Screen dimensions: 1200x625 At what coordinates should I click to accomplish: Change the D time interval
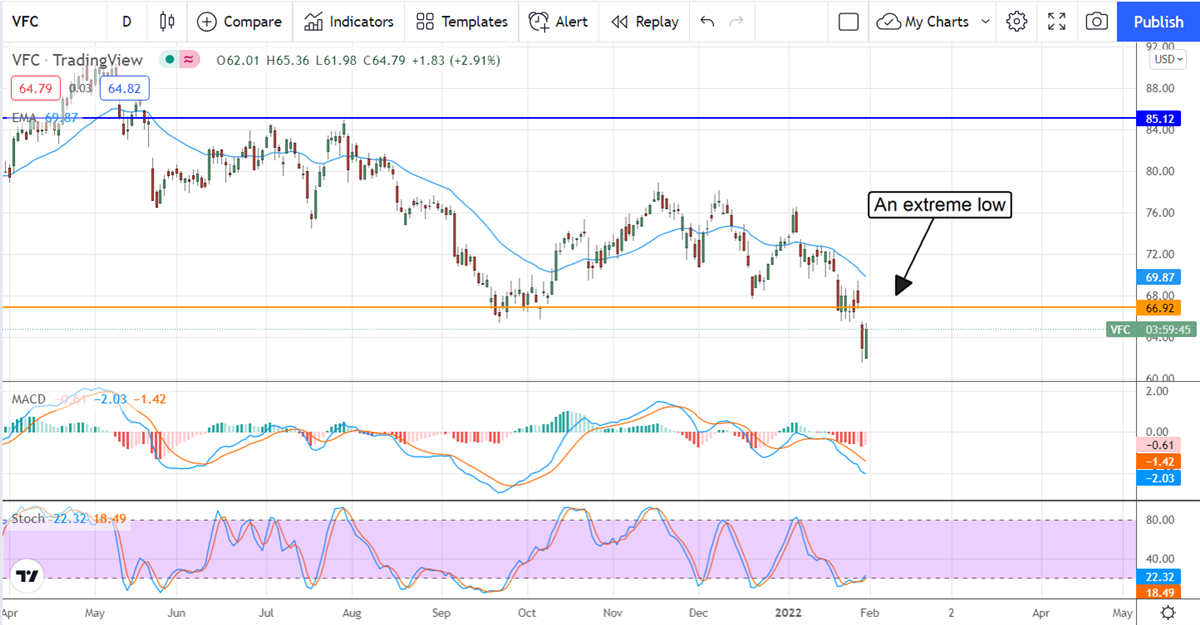126,21
